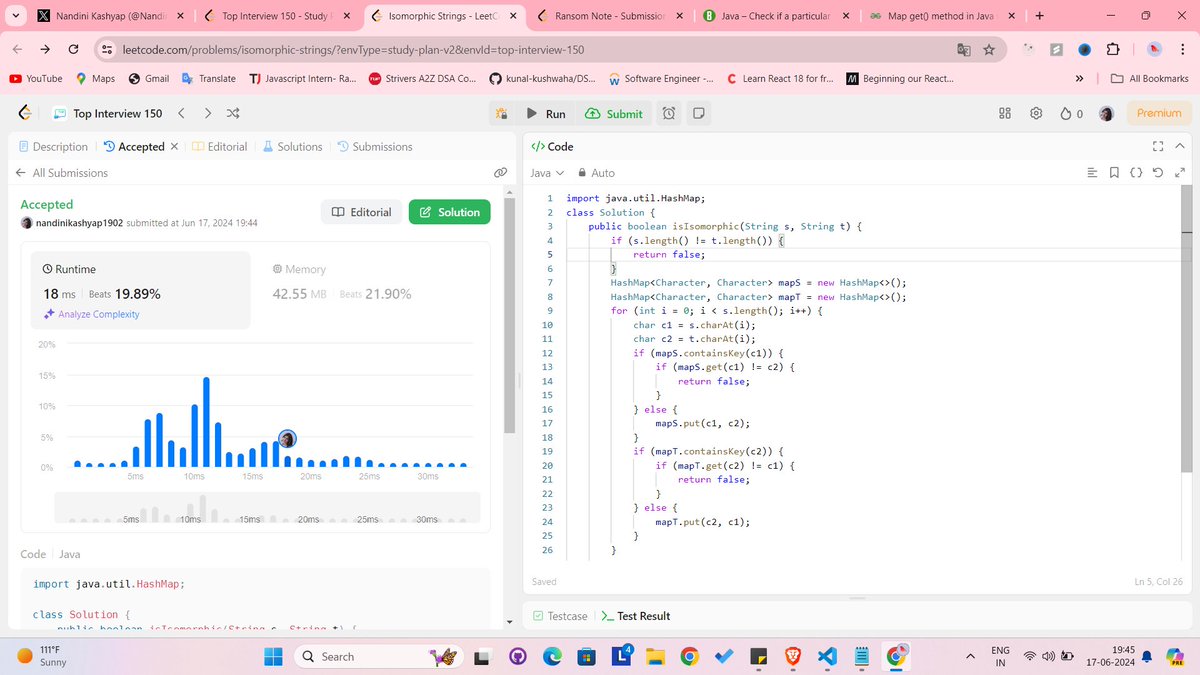Open a new browser tab
This screenshot has height=675, width=1200.
tap(1039, 16)
